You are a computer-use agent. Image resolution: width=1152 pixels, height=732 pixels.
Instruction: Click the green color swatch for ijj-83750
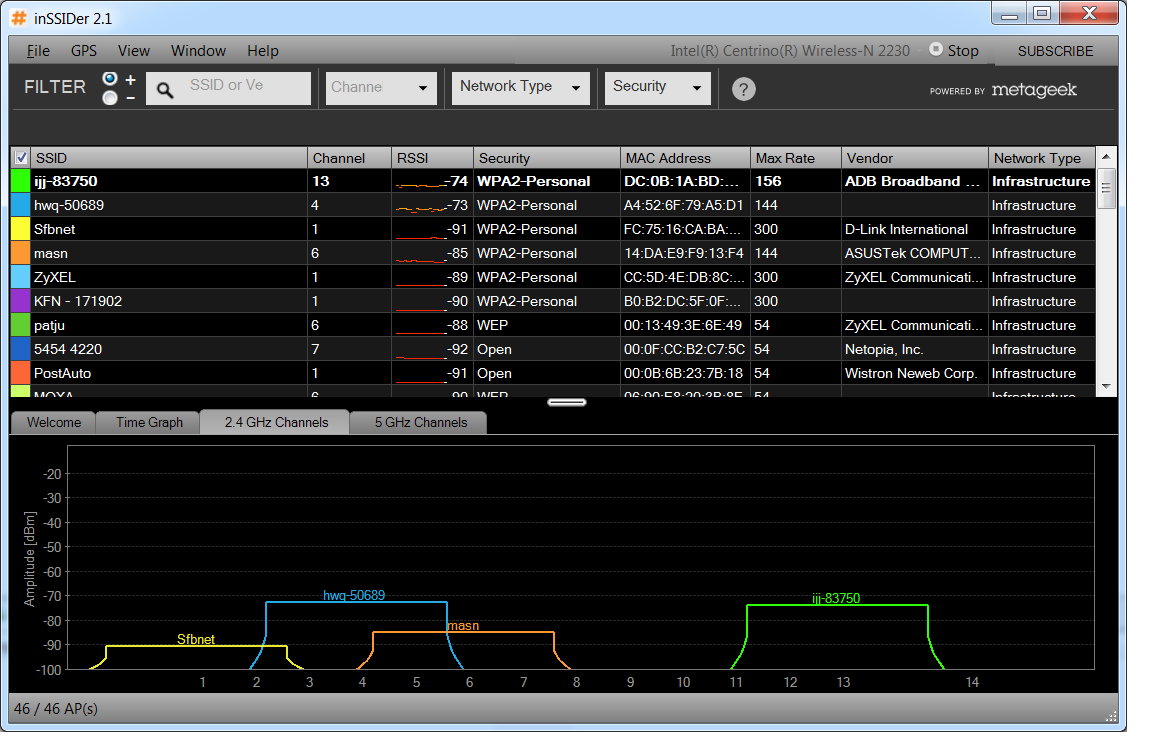[x=21, y=182]
